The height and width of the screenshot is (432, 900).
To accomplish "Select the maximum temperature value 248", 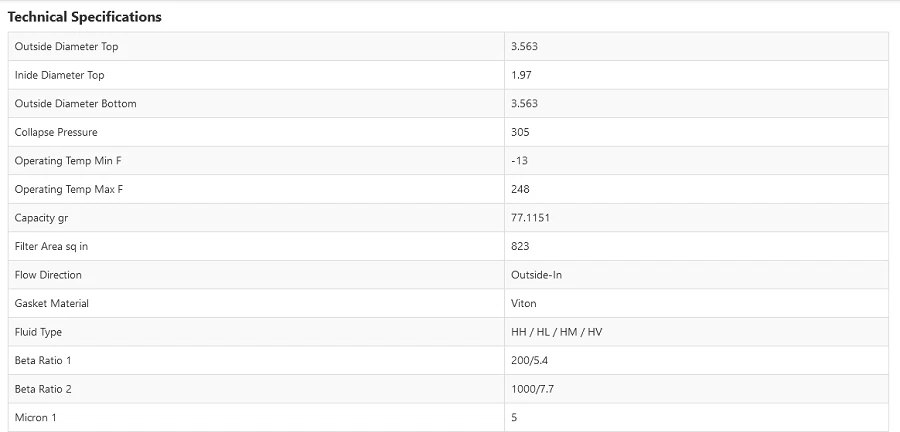I will (x=520, y=189).
